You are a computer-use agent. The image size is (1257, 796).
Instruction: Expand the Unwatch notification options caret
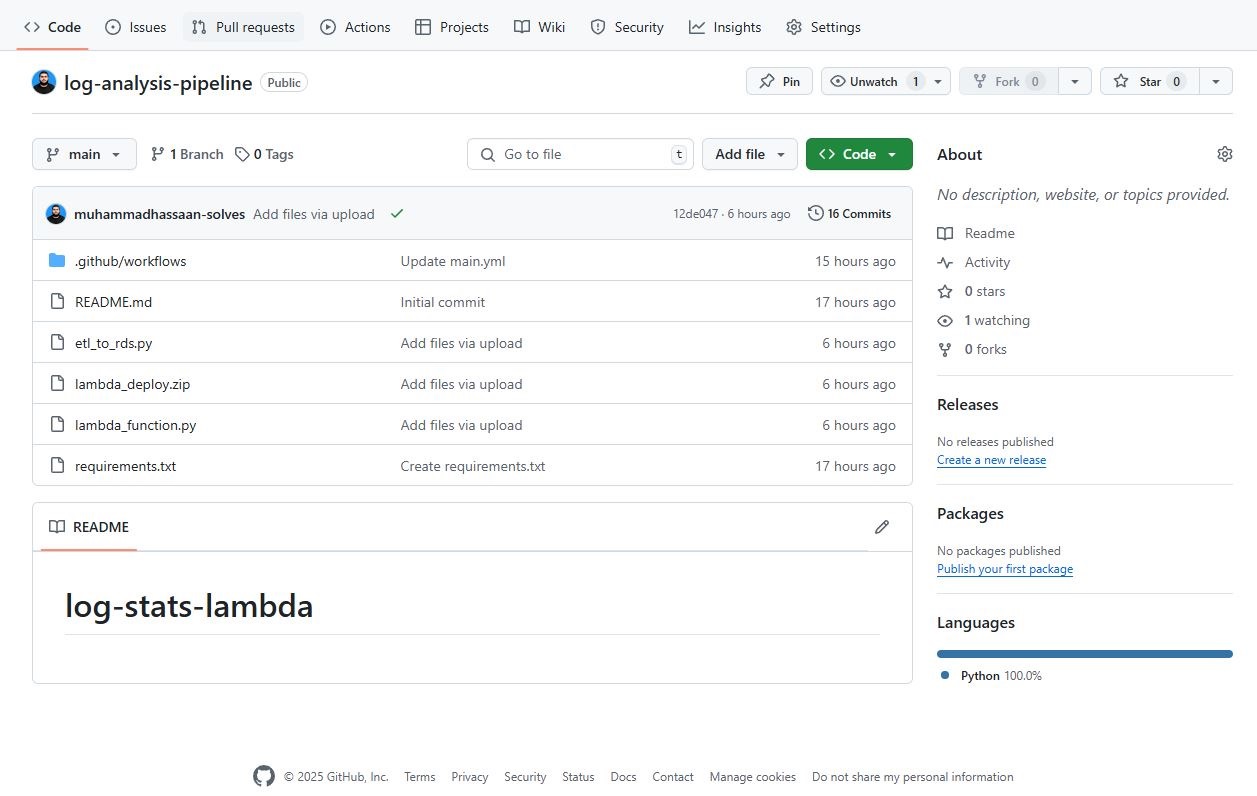[x=939, y=81]
